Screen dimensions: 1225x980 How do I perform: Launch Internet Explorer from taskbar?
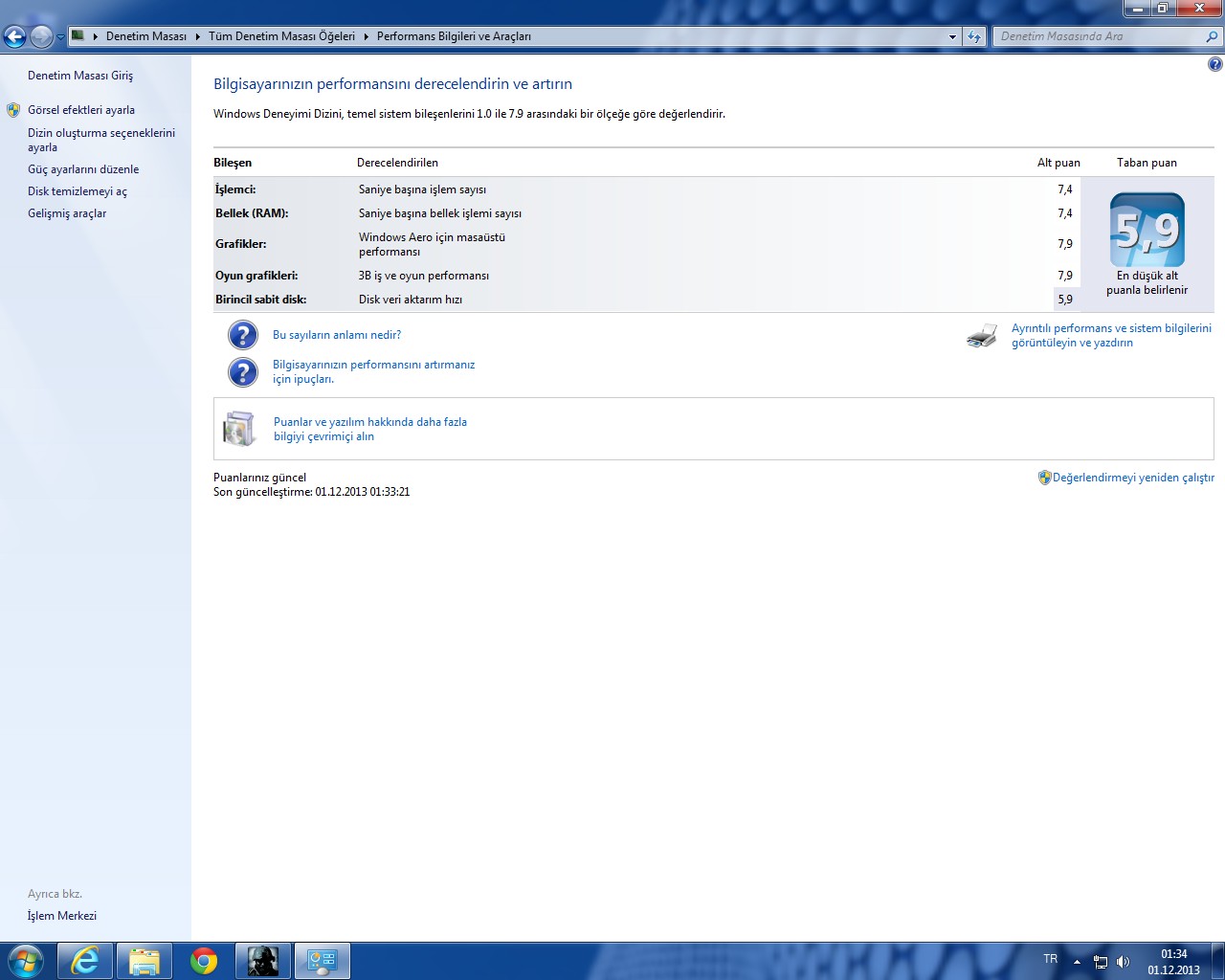(85, 961)
